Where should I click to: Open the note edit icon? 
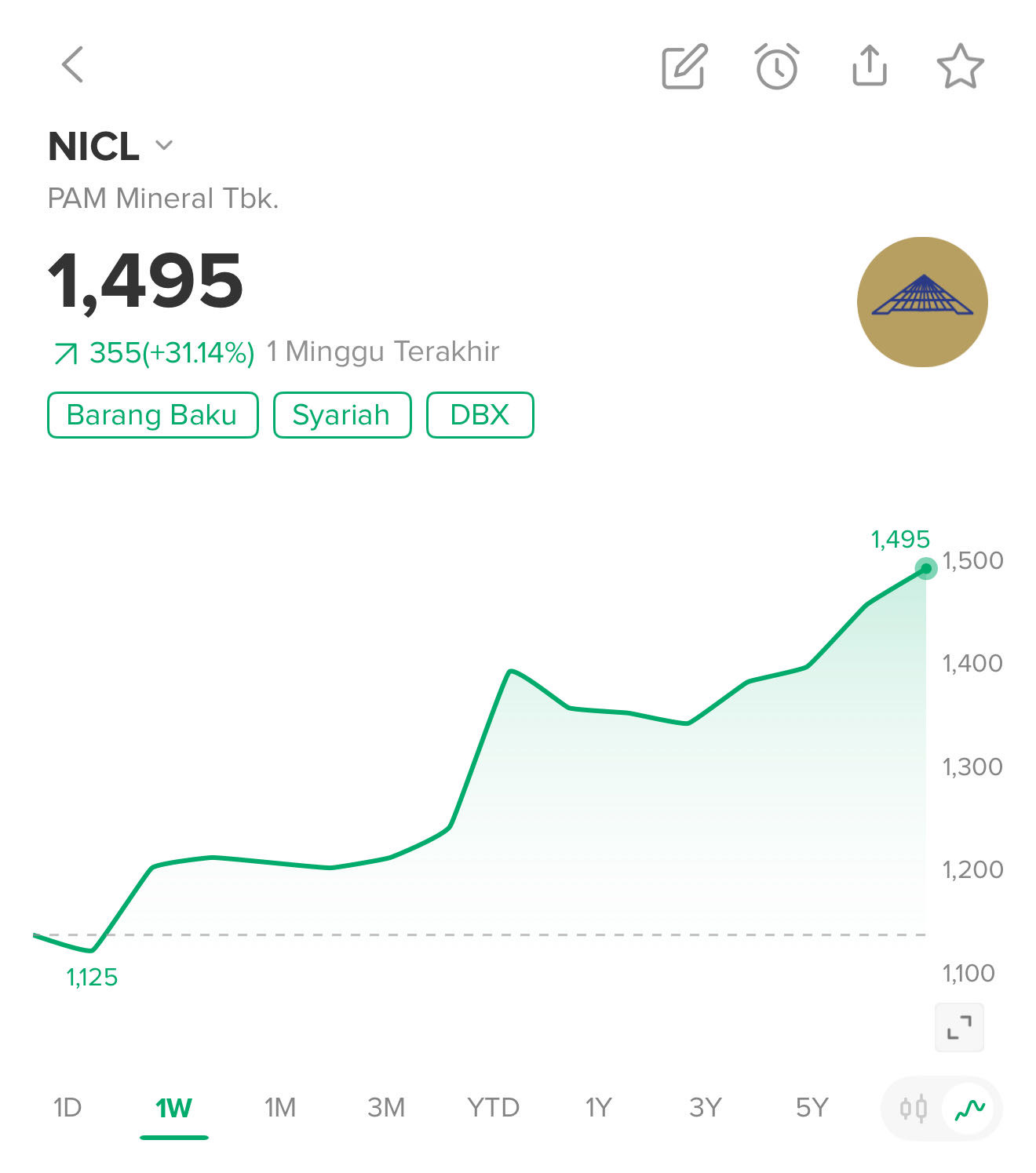(x=684, y=67)
